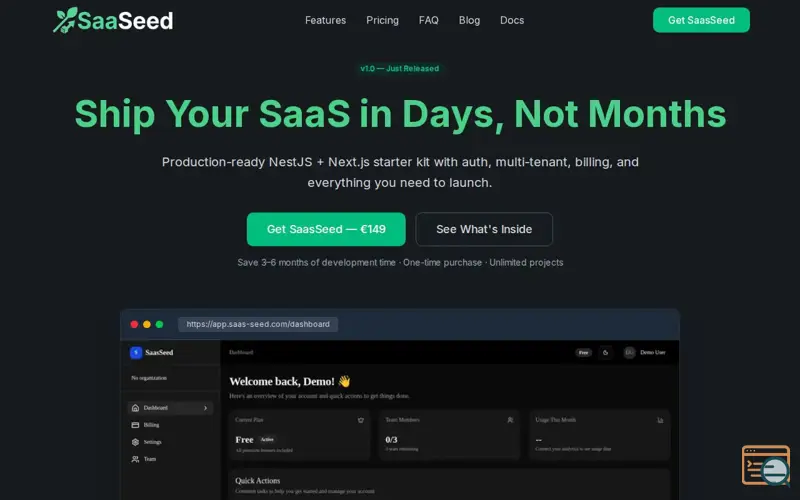Click Get SaasSeed button in top header

(701, 20)
